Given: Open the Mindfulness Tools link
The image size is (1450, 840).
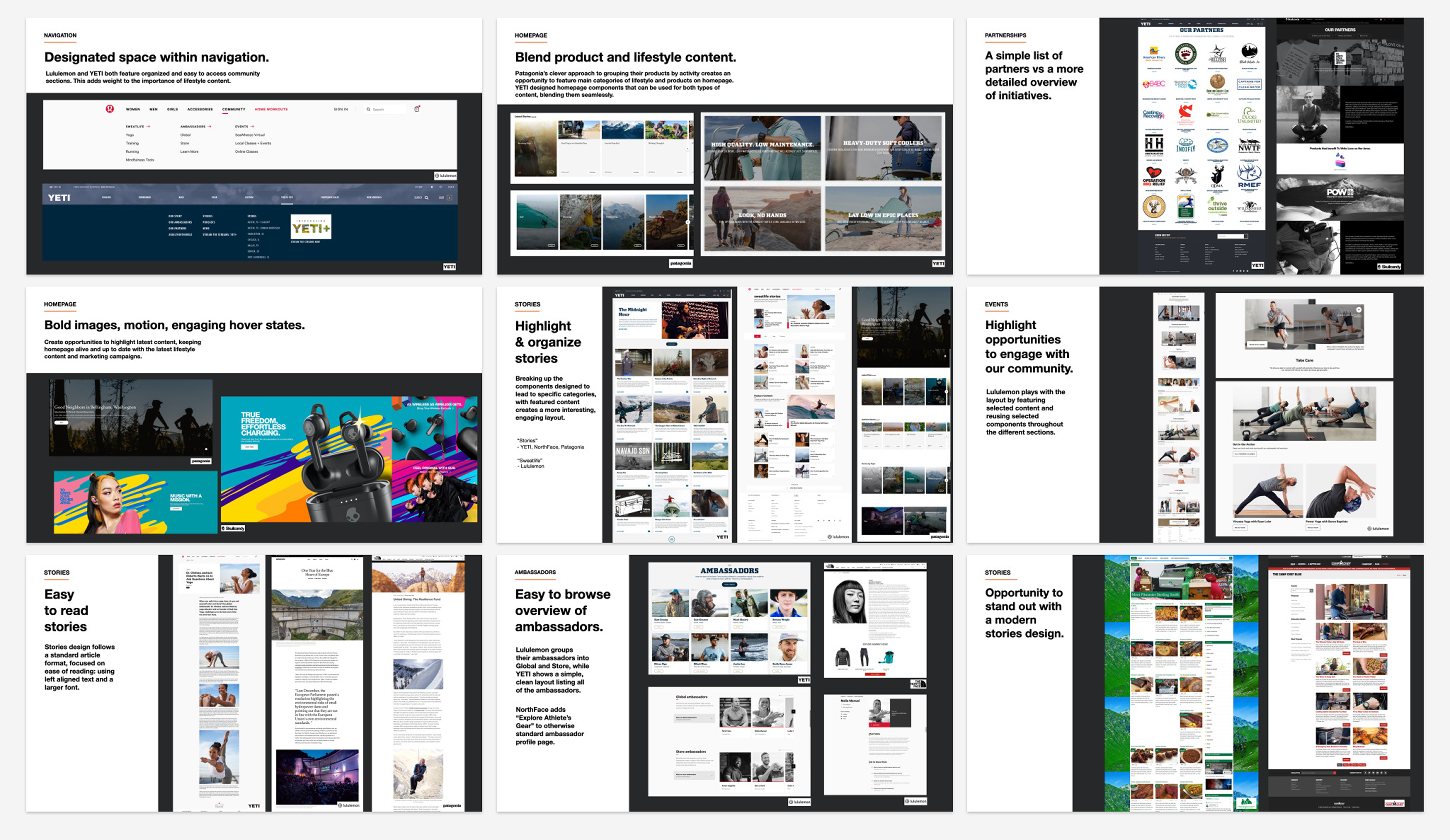Looking at the screenshot, I should tap(140, 160).
